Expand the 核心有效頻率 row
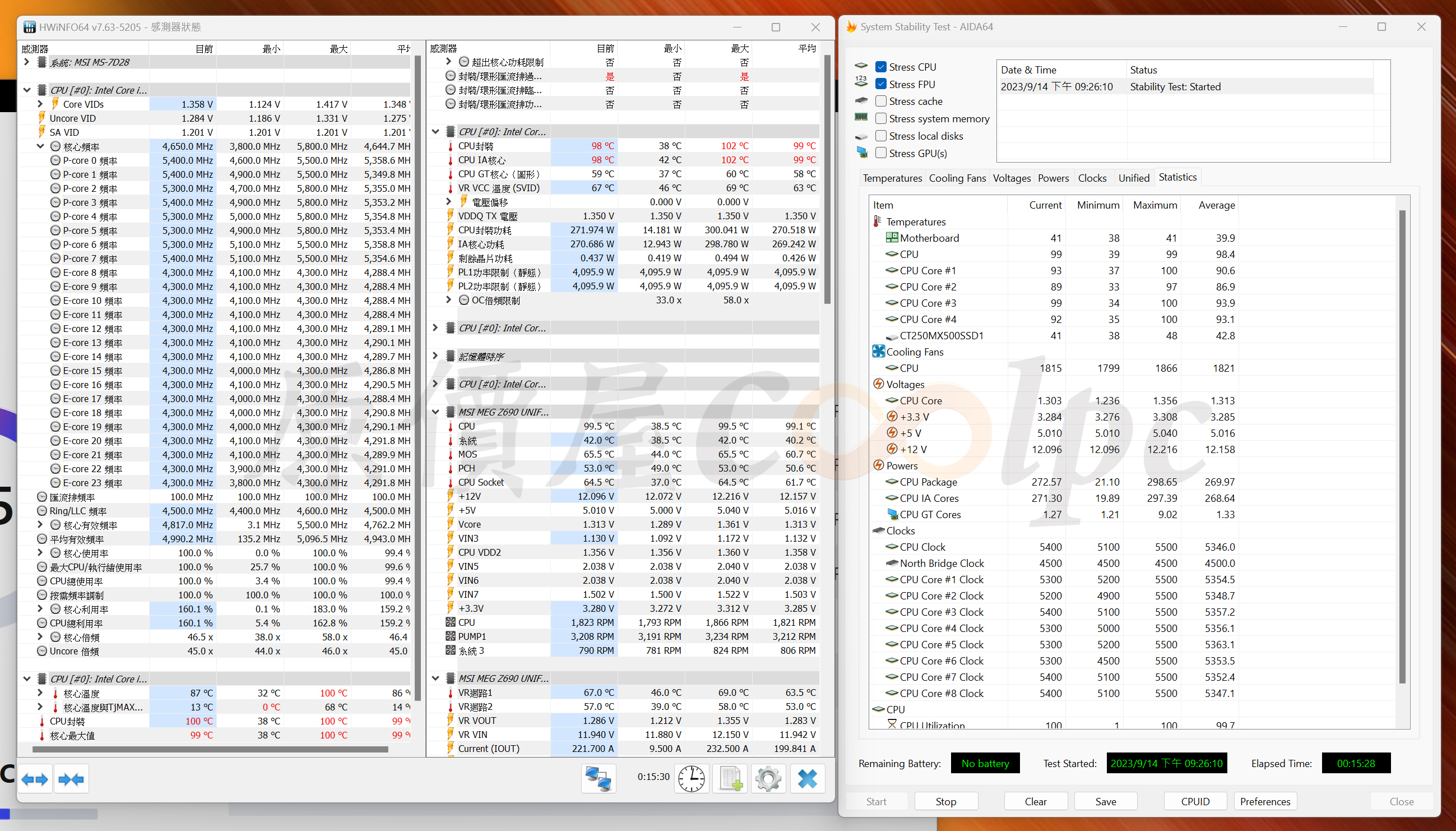 pyautogui.click(x=40, y=524)
